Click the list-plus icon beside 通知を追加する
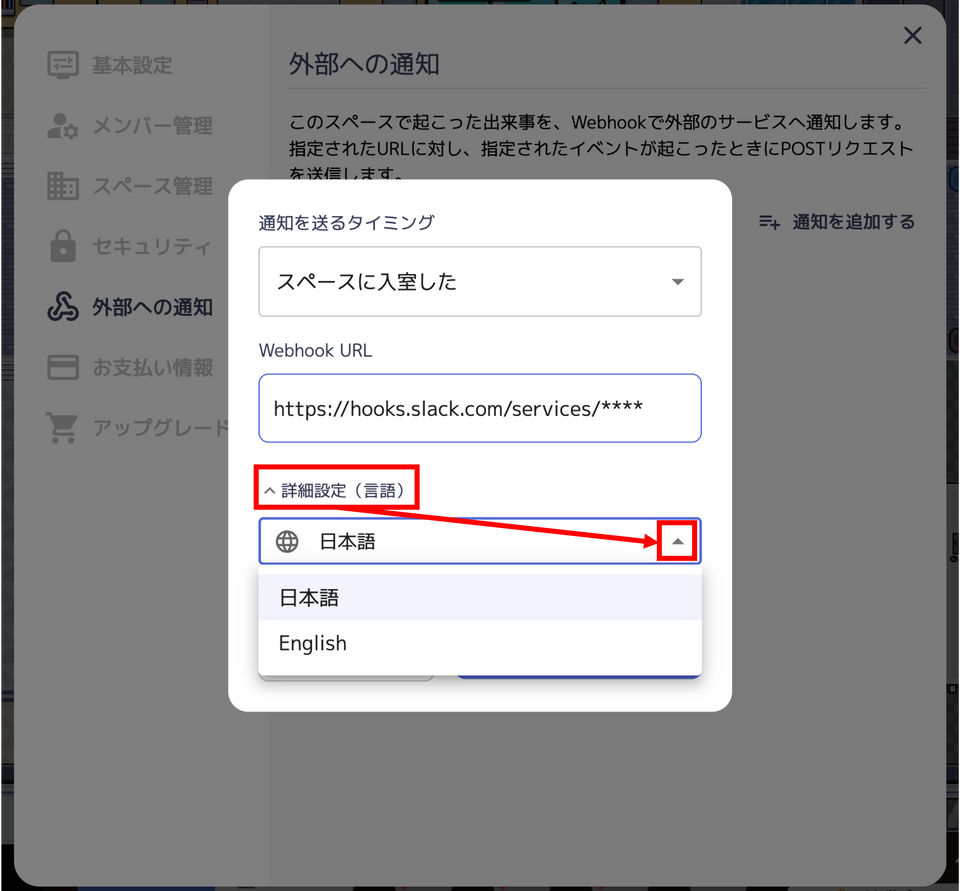 coord(770,222)
